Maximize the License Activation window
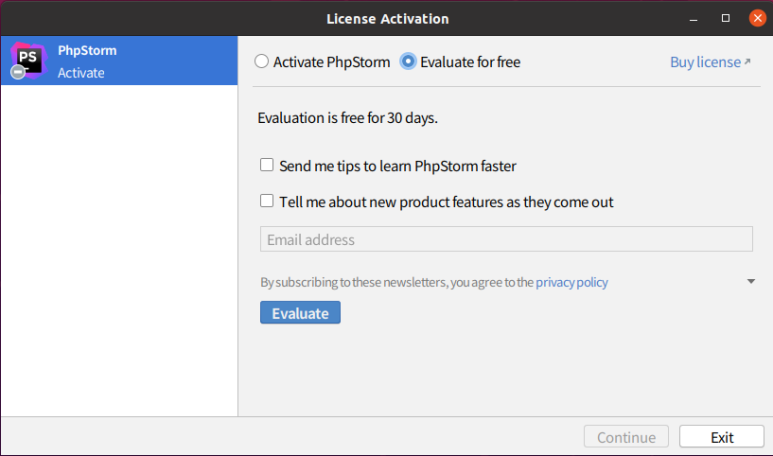 pyautogui.click(x=726, y=18)
